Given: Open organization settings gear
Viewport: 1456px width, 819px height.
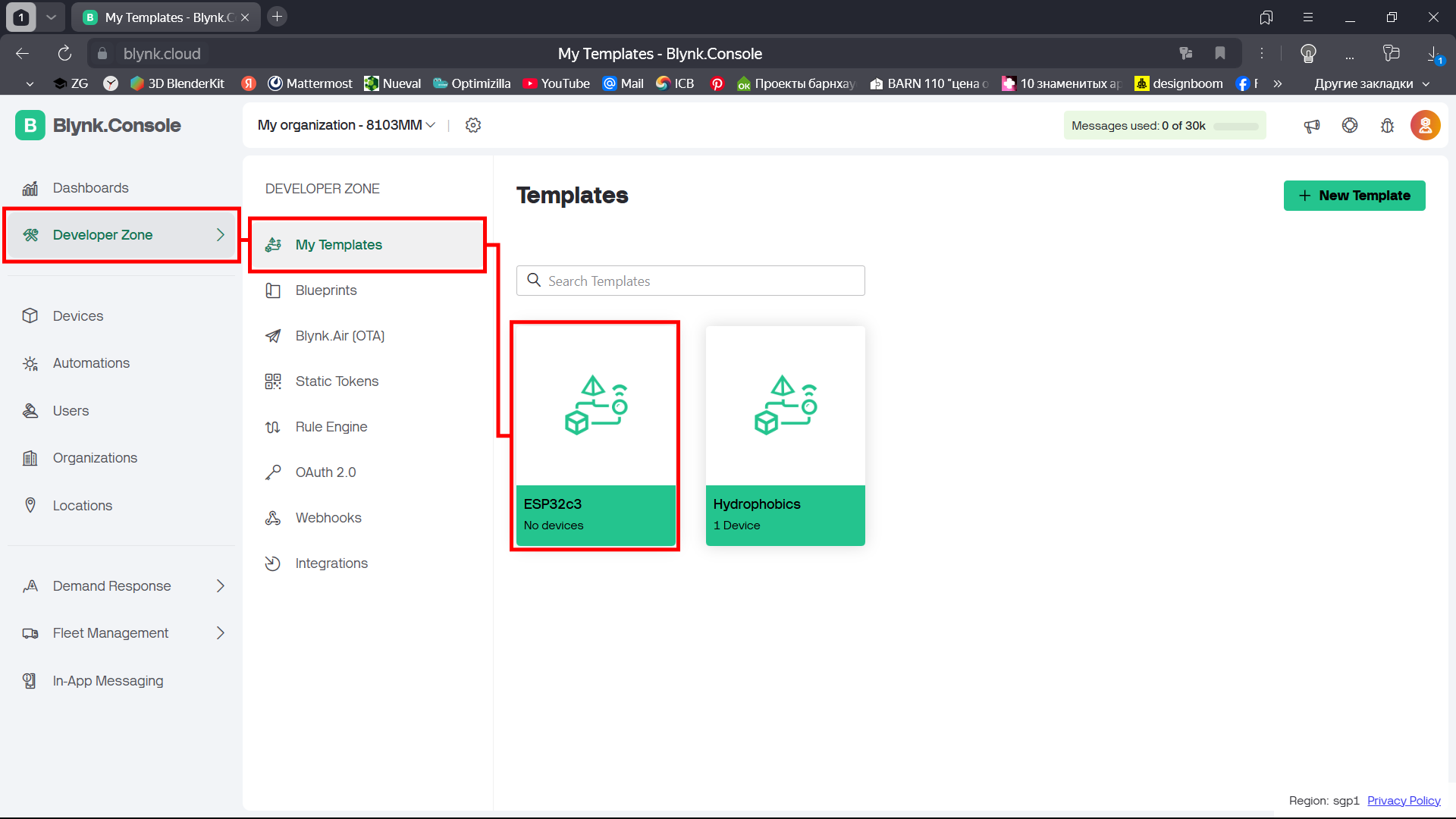Looking at the screenshot, I should (x=473, y=125).
